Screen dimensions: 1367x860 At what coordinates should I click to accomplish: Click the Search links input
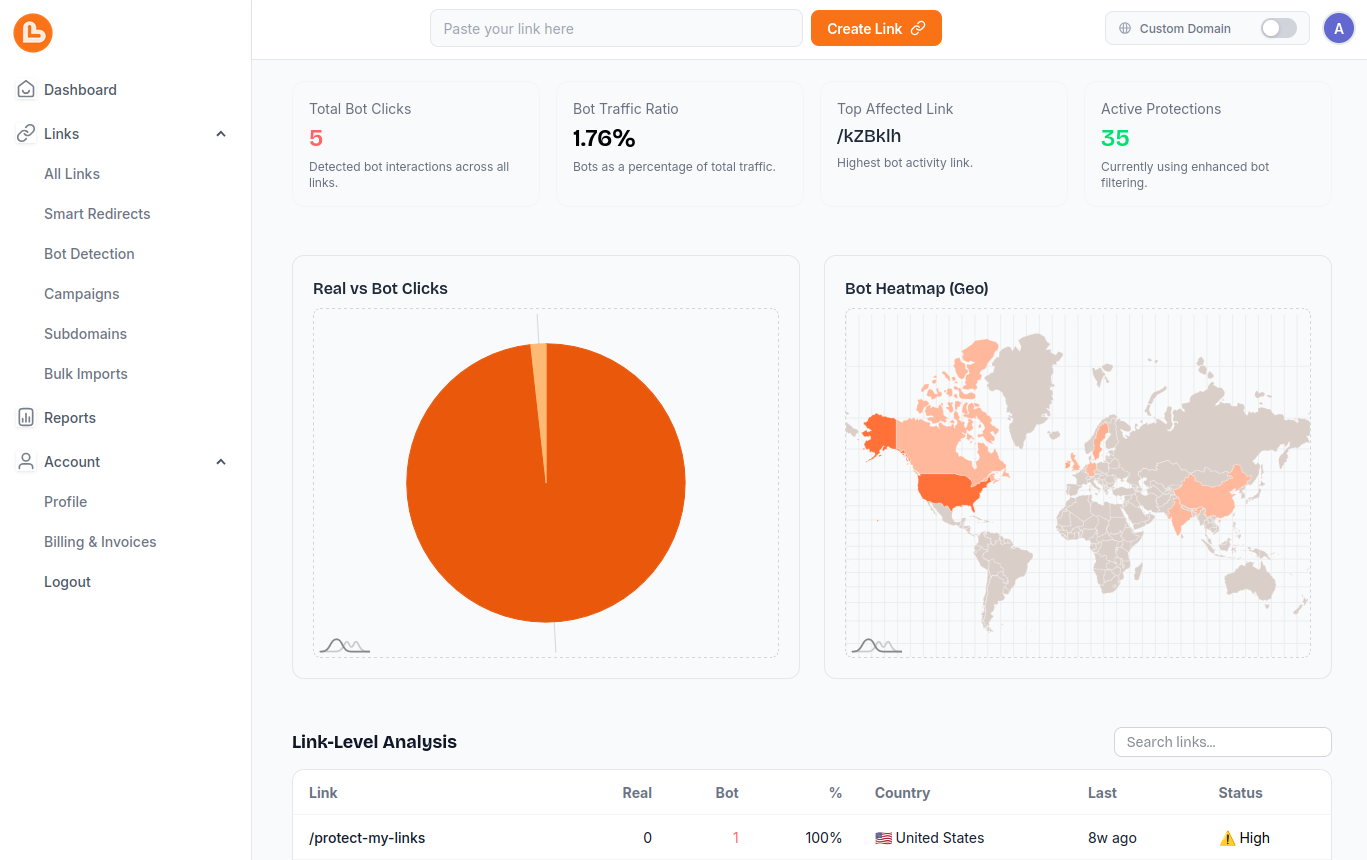point(1222,742)
